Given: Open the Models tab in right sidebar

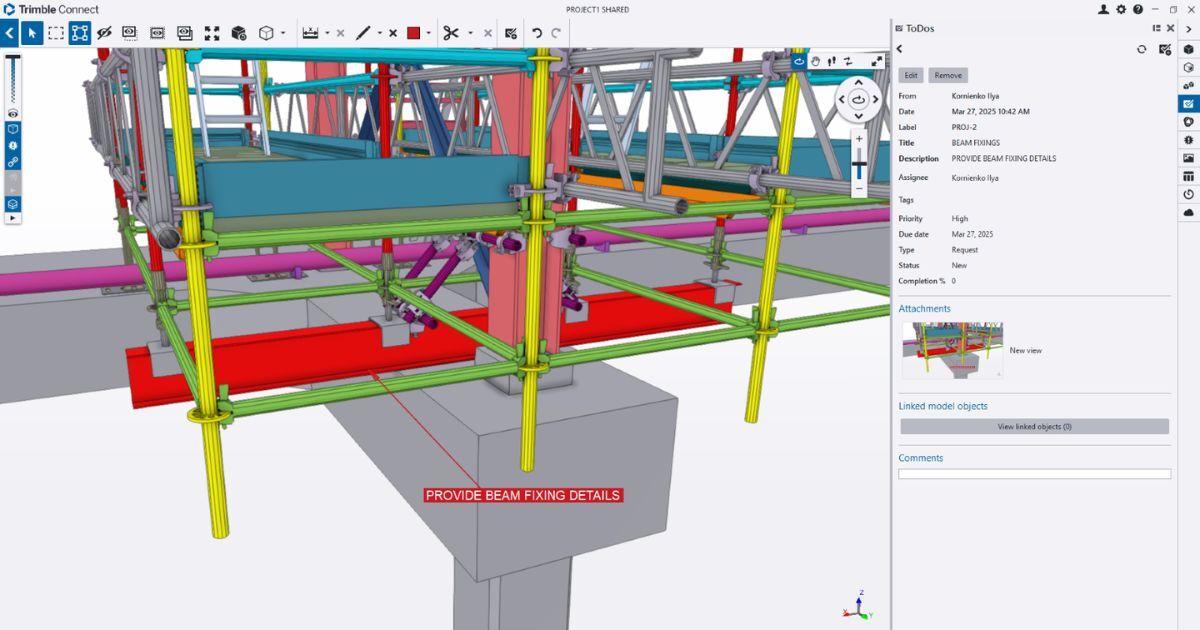Looking at the screenshot, I should tap(1188, 48).
